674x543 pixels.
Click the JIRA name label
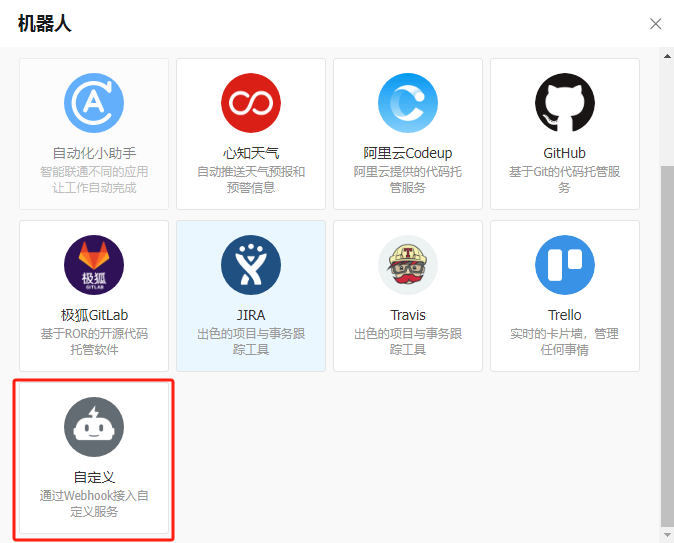coord(251,315)
